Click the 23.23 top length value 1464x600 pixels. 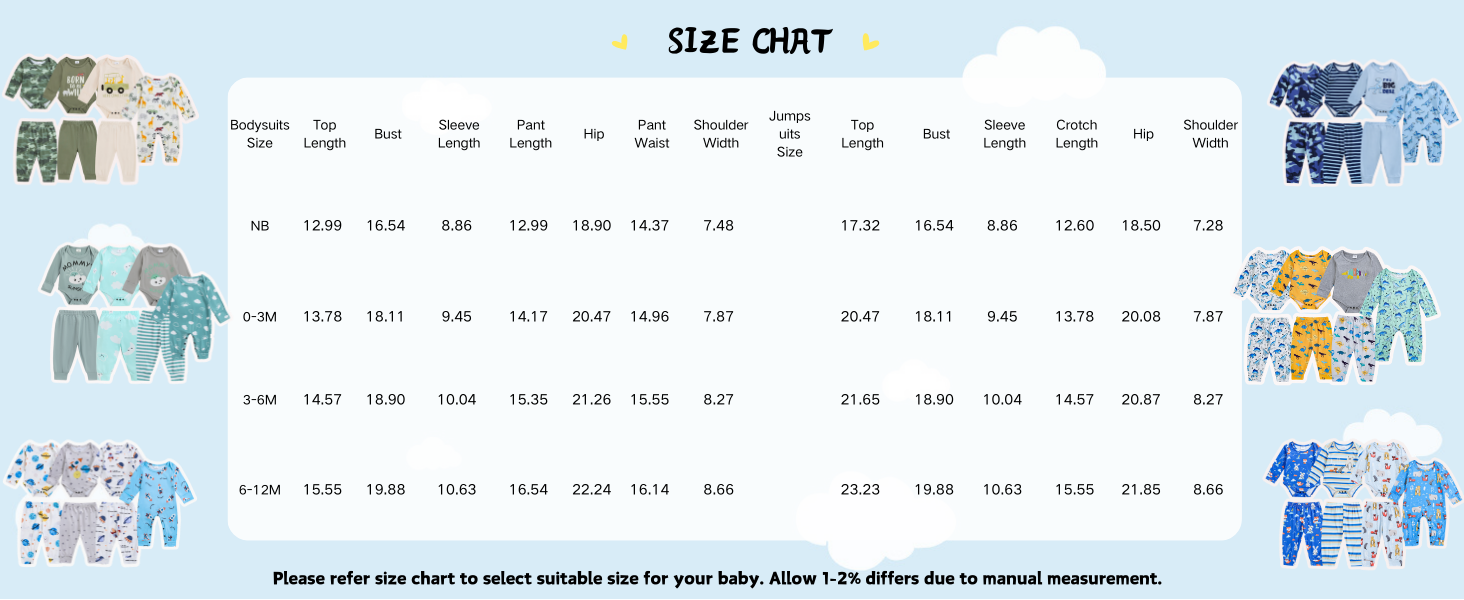point(860,489)
